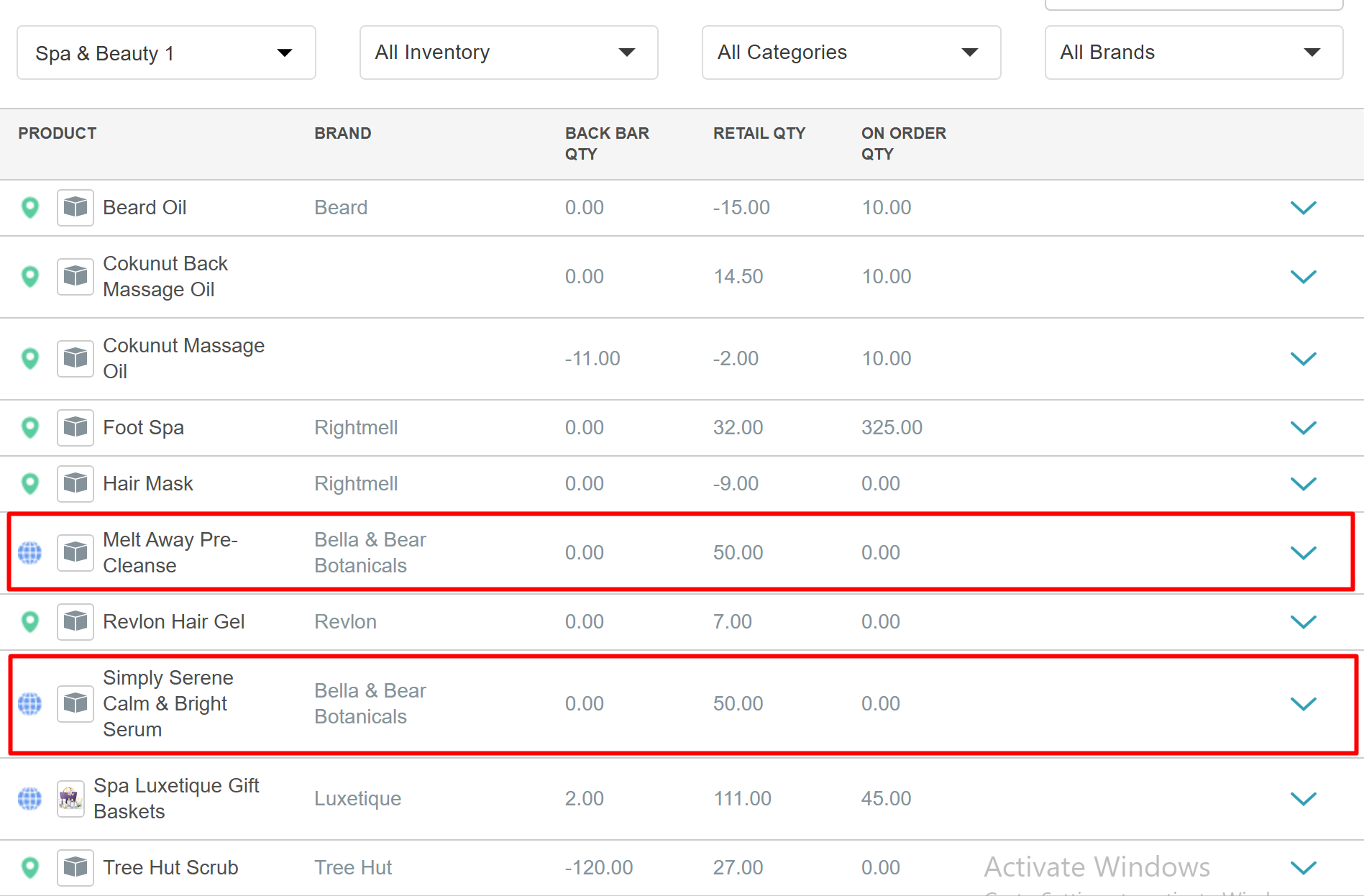
Task: Click the location pin icon for Foot Spa
Action: coord(30,428)
